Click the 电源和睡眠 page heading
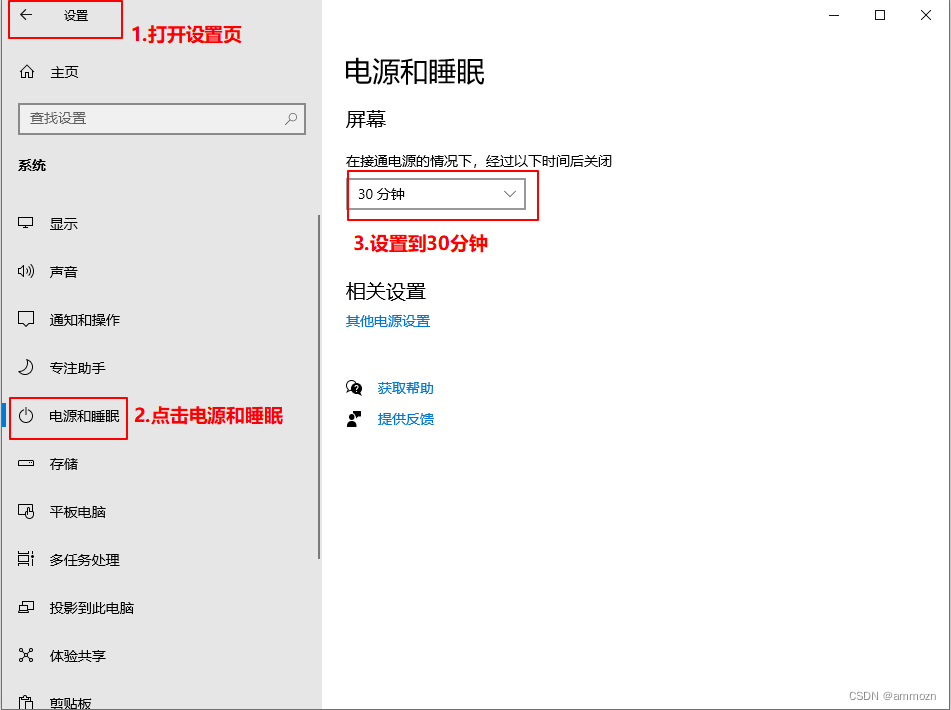Screen dimensions: 951x710 415,72
